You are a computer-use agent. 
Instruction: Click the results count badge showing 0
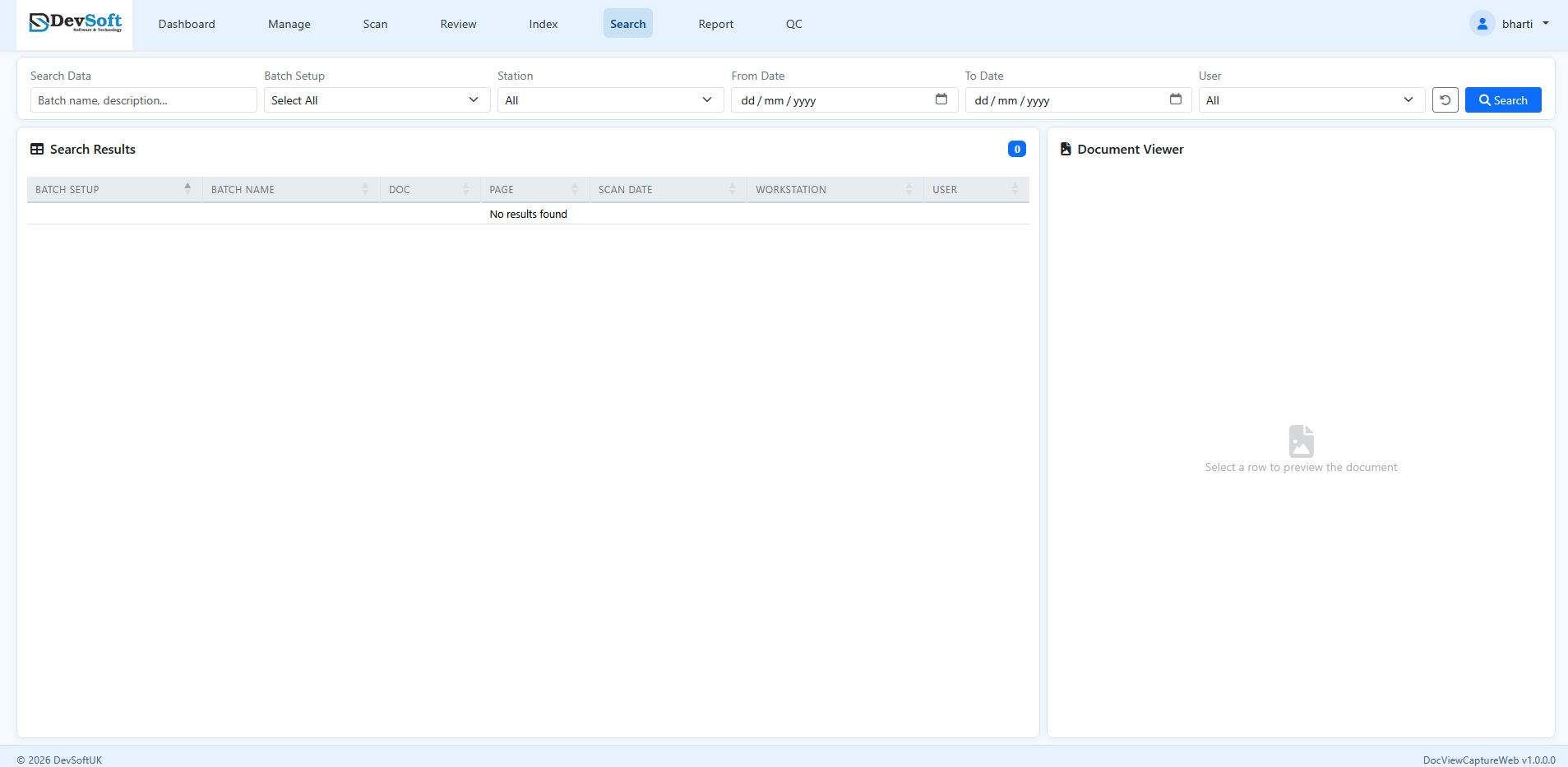click(1017, 149)
